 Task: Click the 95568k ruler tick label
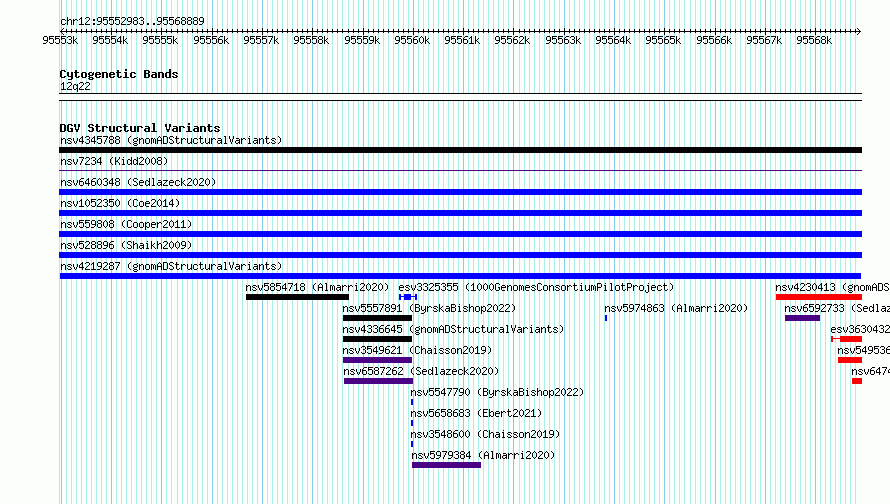click(x=814, y=40)
